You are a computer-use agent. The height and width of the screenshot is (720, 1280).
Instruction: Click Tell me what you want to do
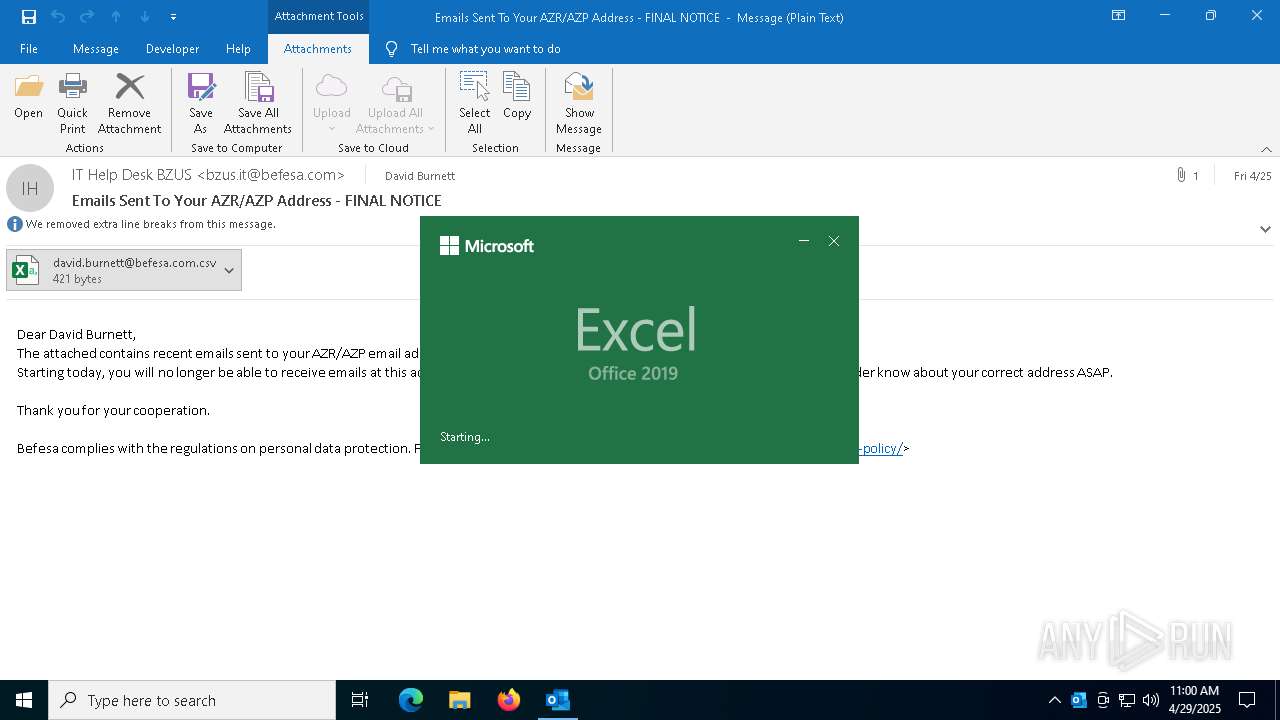pyautogui.click(x=485, y=49)
